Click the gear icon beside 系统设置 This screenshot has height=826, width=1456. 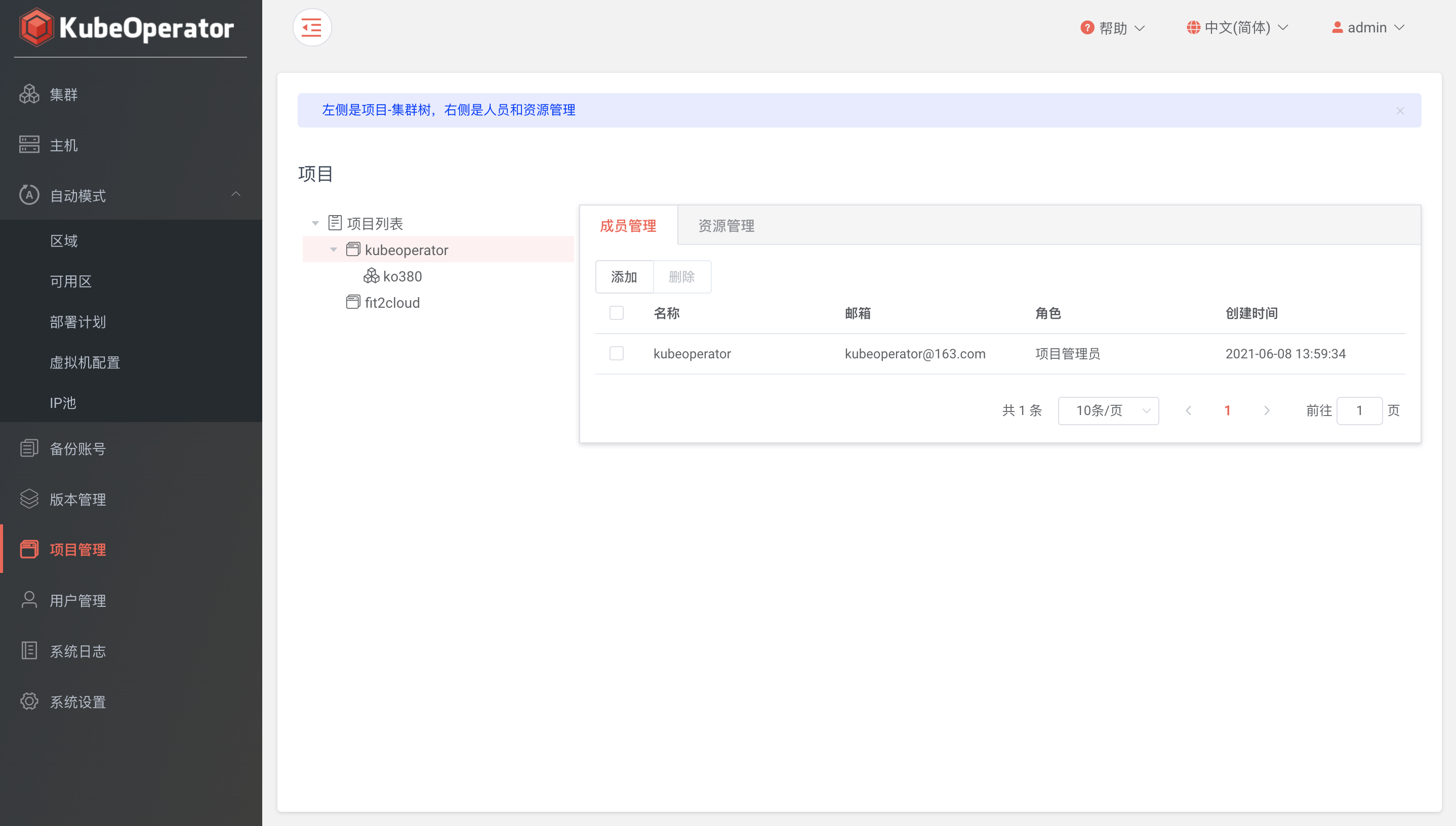29,701
